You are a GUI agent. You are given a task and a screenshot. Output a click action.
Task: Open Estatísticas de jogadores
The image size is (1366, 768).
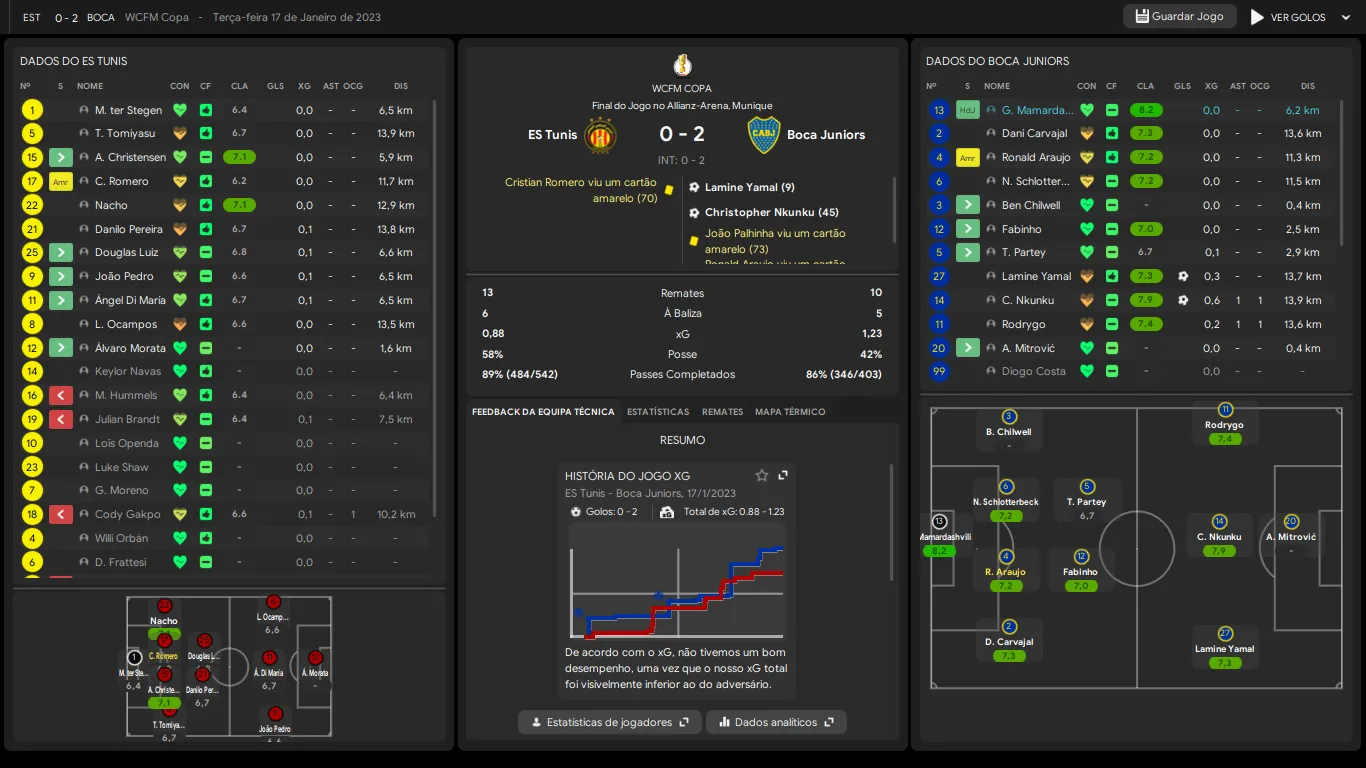pyautogui.click(x=609, y=722)
